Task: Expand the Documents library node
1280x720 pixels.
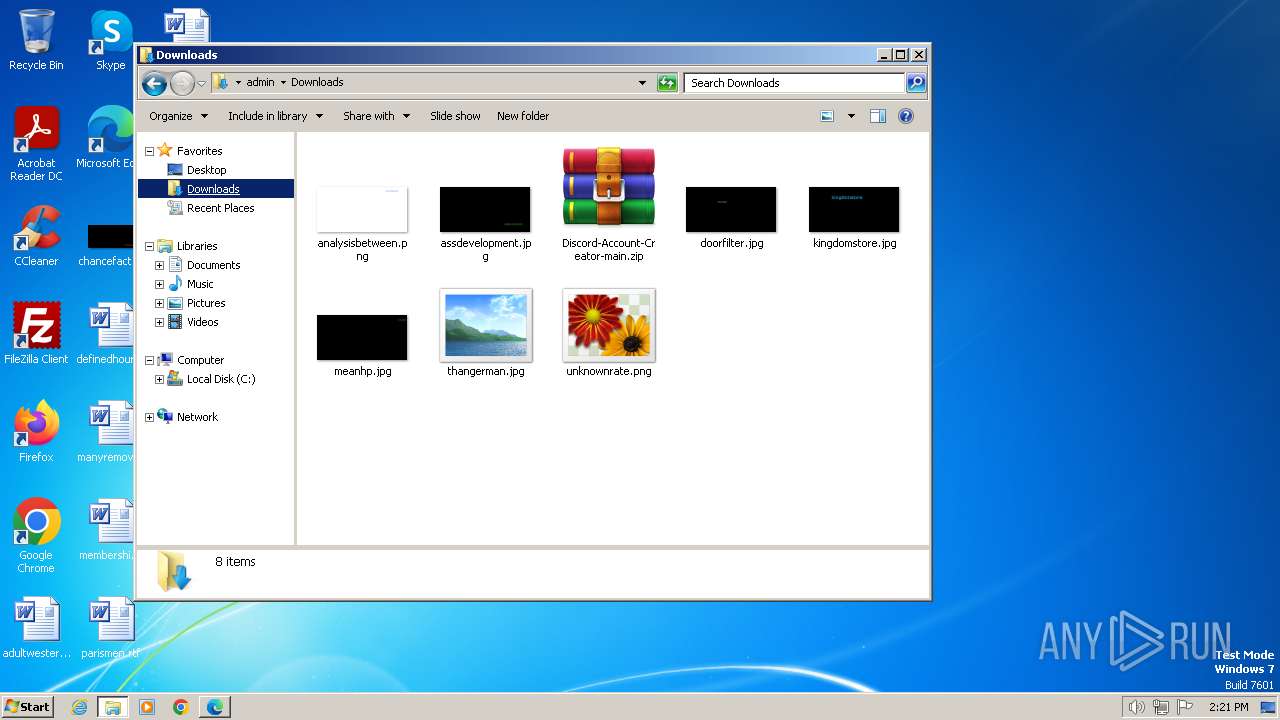Action: coord(159,265)
